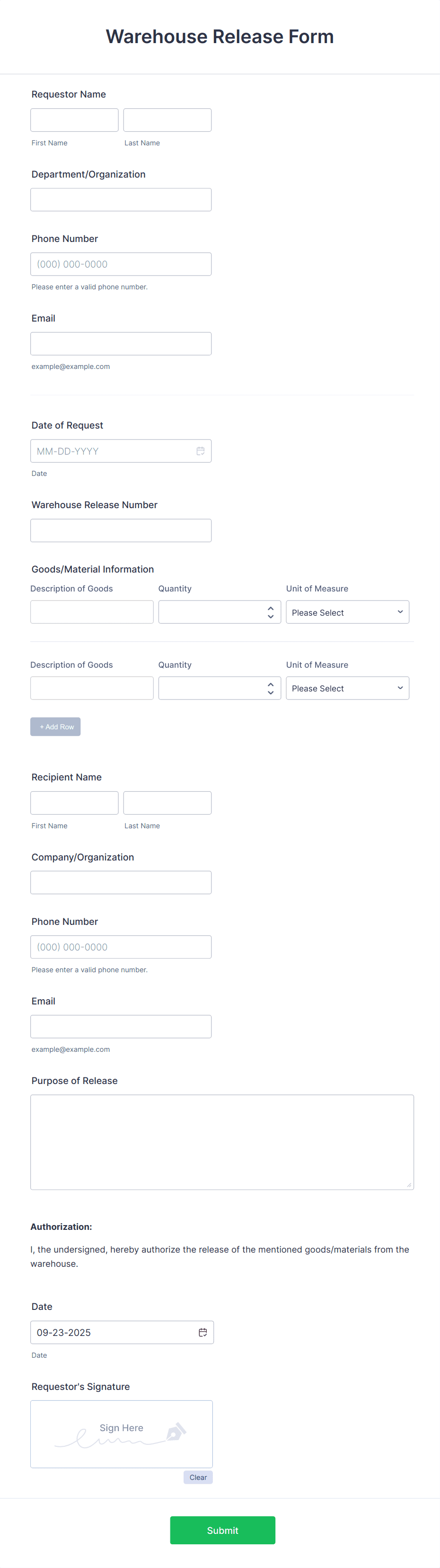Select the Department/Organization field
The height and width of the screenshot is (1568, 440).
pos(121,199)
